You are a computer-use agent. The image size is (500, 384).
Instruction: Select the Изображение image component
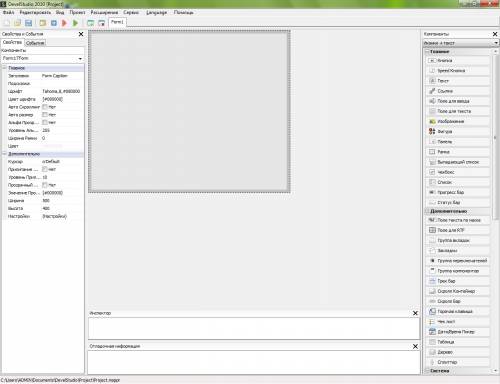click(458, 121)
